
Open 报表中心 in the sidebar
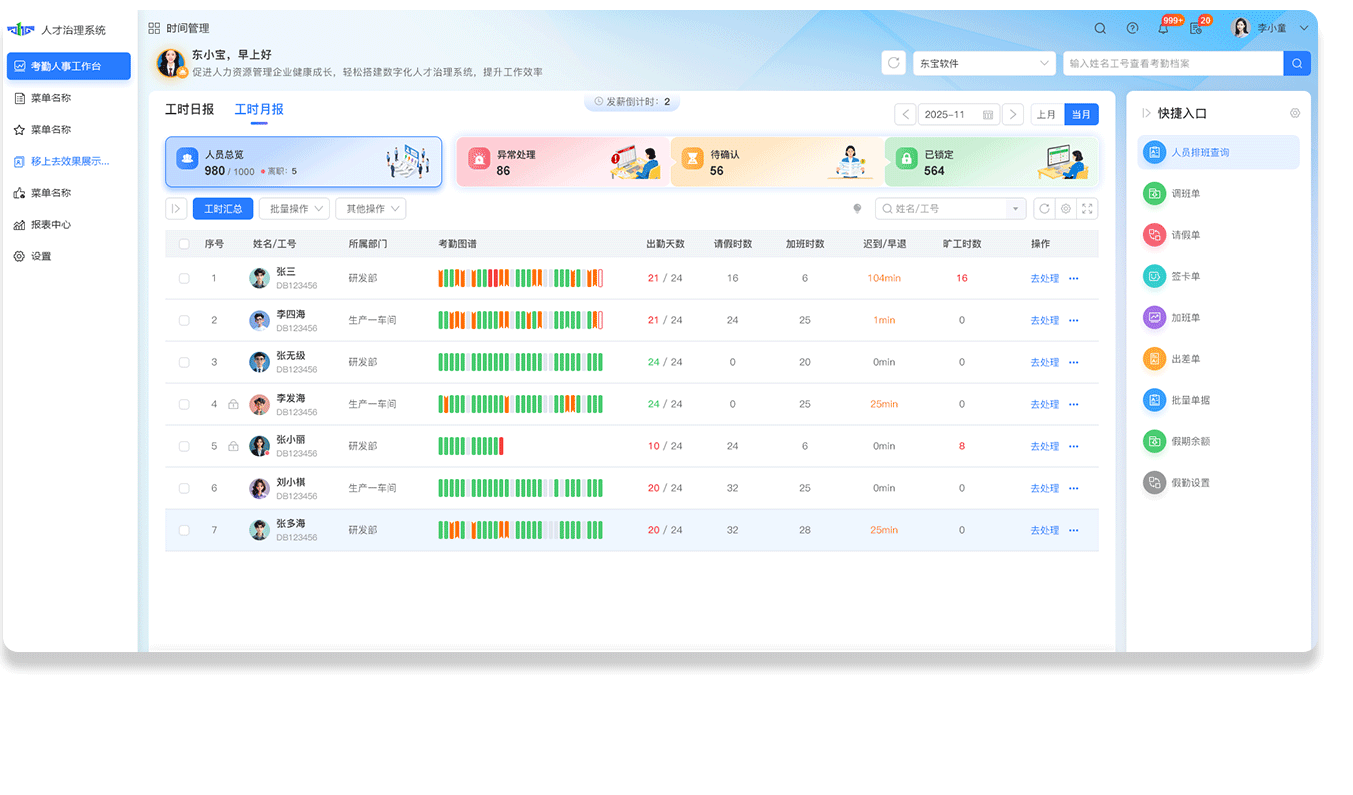(x=51, y=225)
